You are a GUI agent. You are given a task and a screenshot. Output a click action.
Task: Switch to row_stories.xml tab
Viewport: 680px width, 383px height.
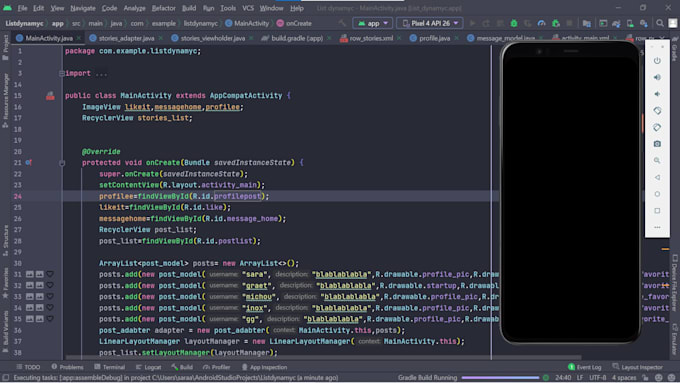[371, 38]
